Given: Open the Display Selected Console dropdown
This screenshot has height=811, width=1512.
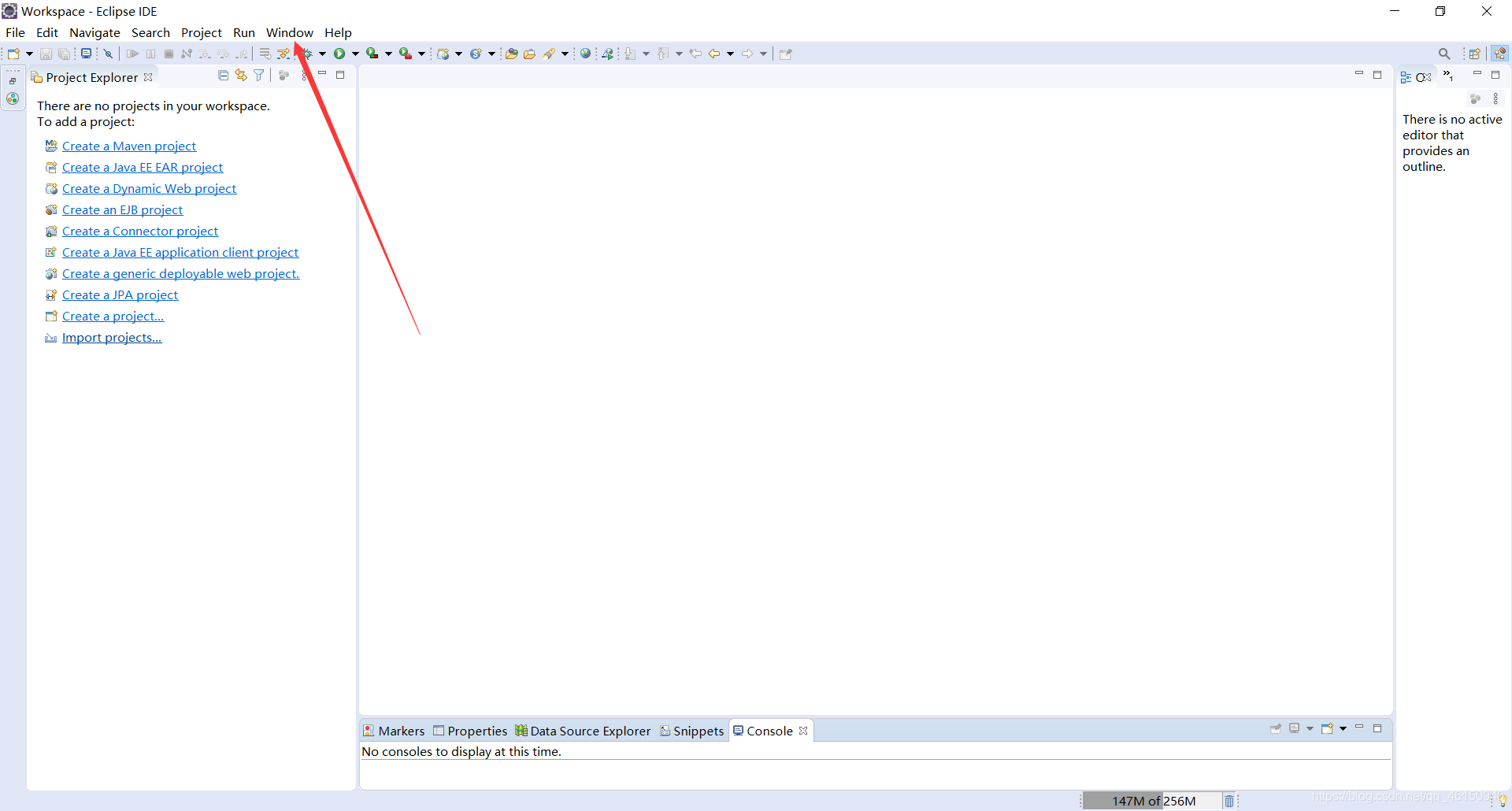Looking at the screenshot, I should tap(1310, 728).
